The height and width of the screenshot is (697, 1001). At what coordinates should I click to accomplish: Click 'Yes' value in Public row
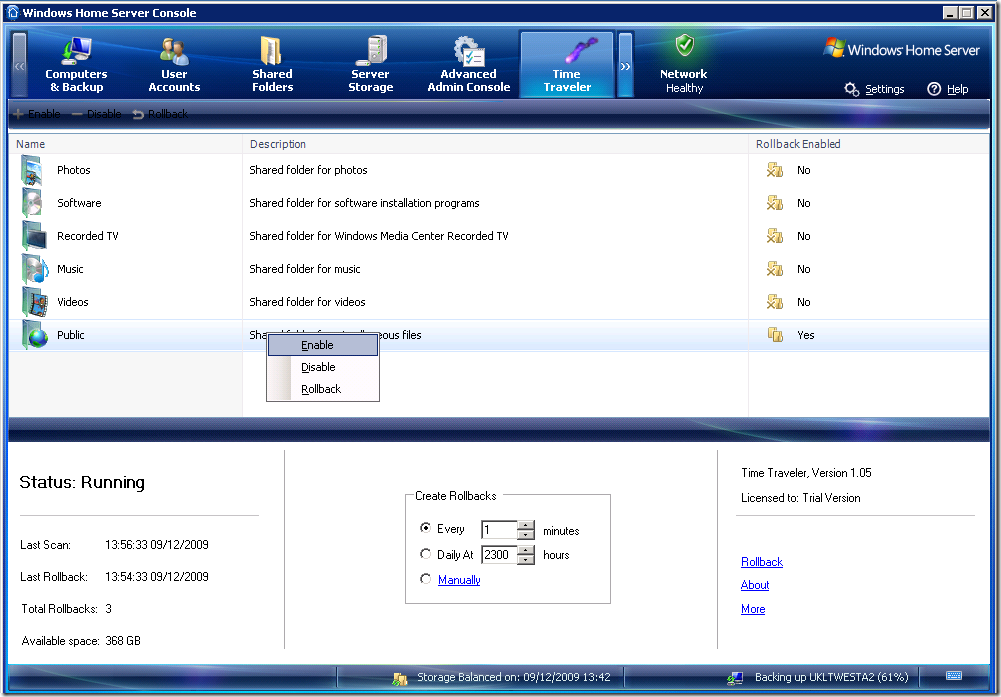tap(806, 335)
